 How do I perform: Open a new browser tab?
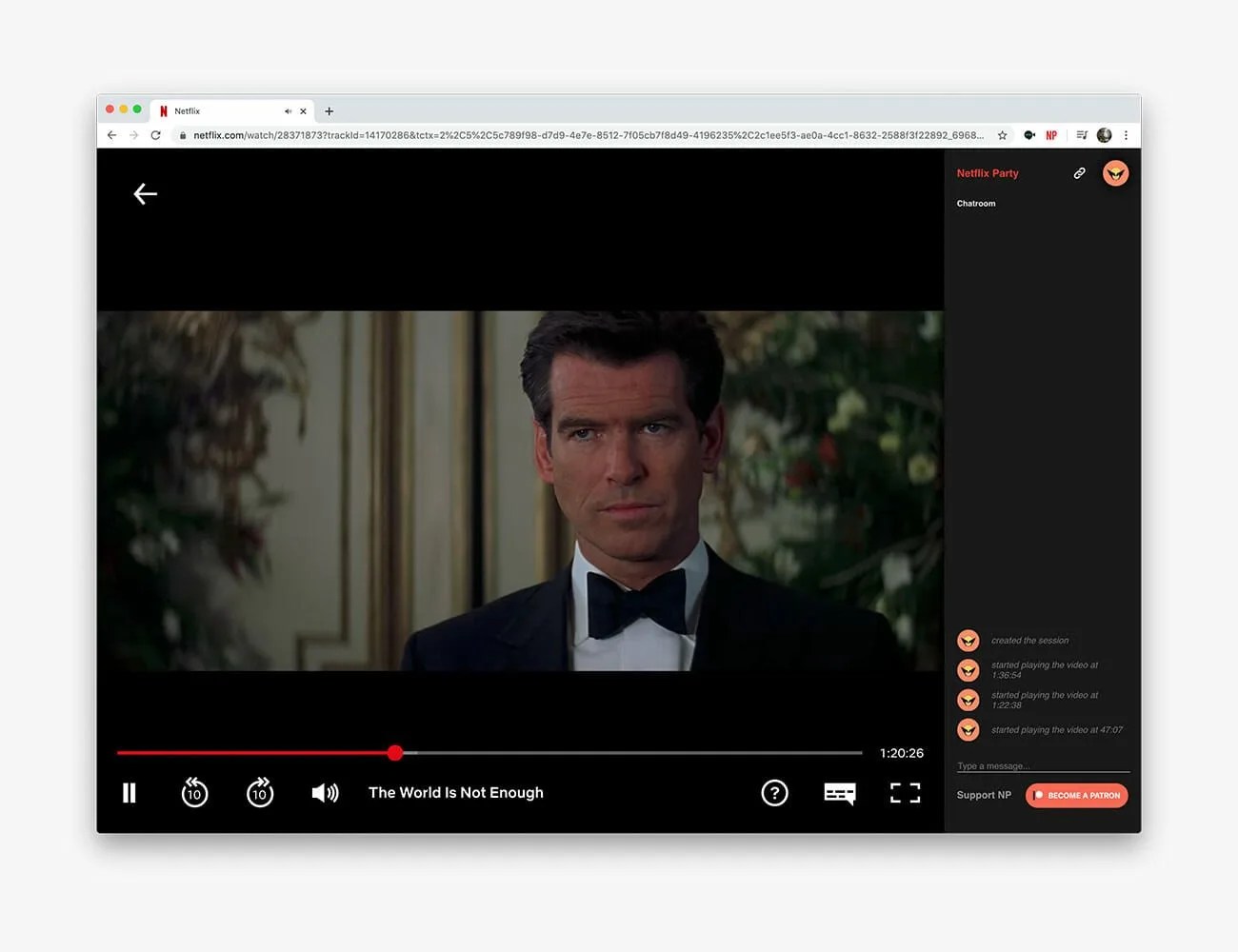[x=329, y=111]
